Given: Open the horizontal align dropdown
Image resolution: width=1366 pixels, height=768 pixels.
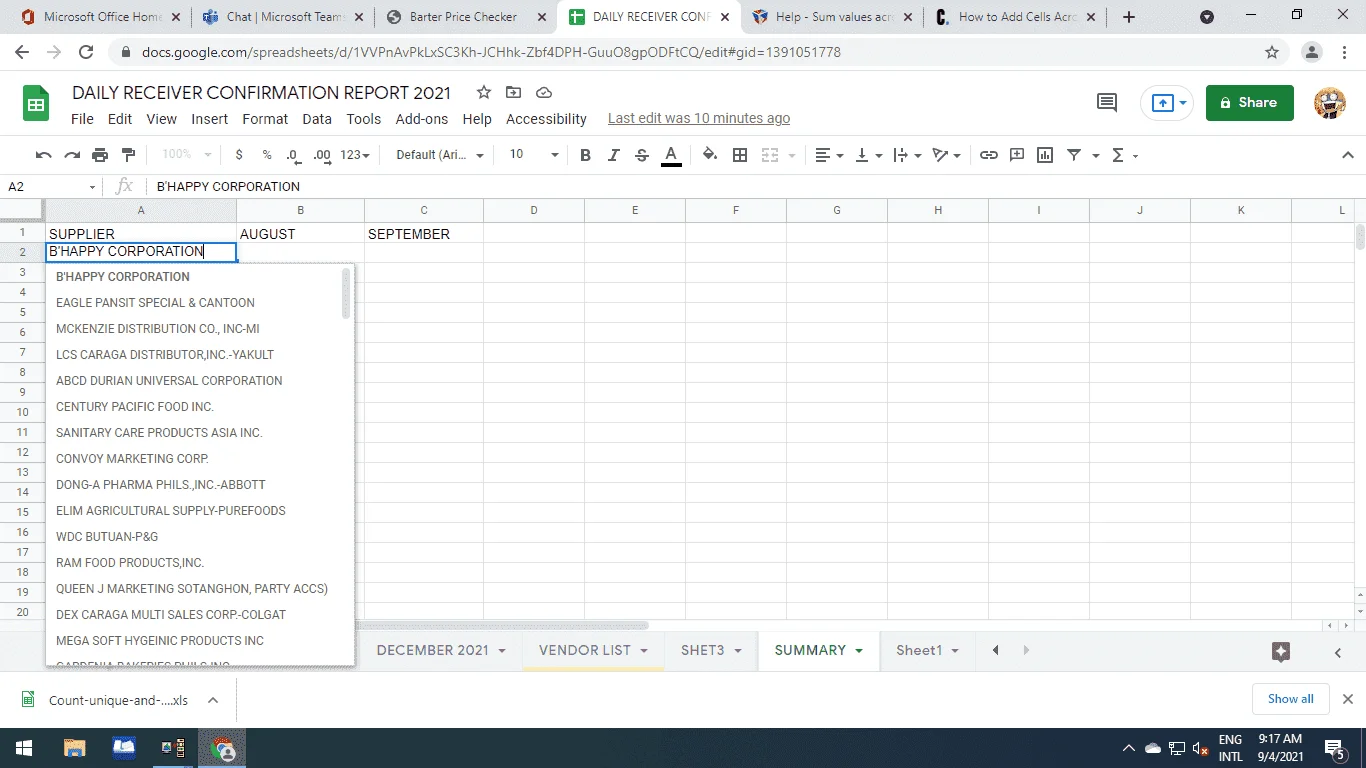Looking at the screenshot, I should click(829, 155).
